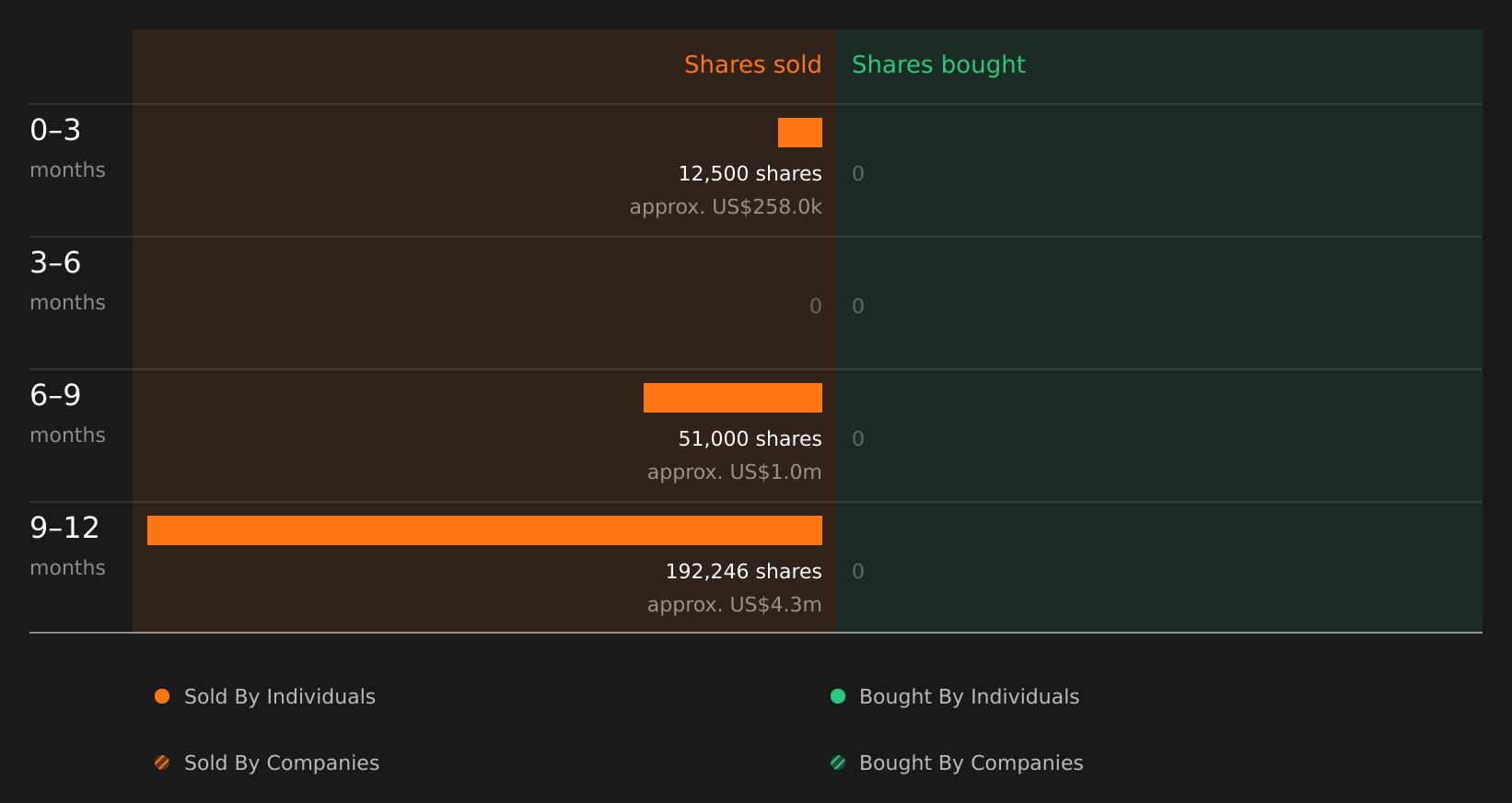The width and height of the screenshot is (1512, 803).
Task: Click the 9–12 months orange bar
Action: point(484,530)
